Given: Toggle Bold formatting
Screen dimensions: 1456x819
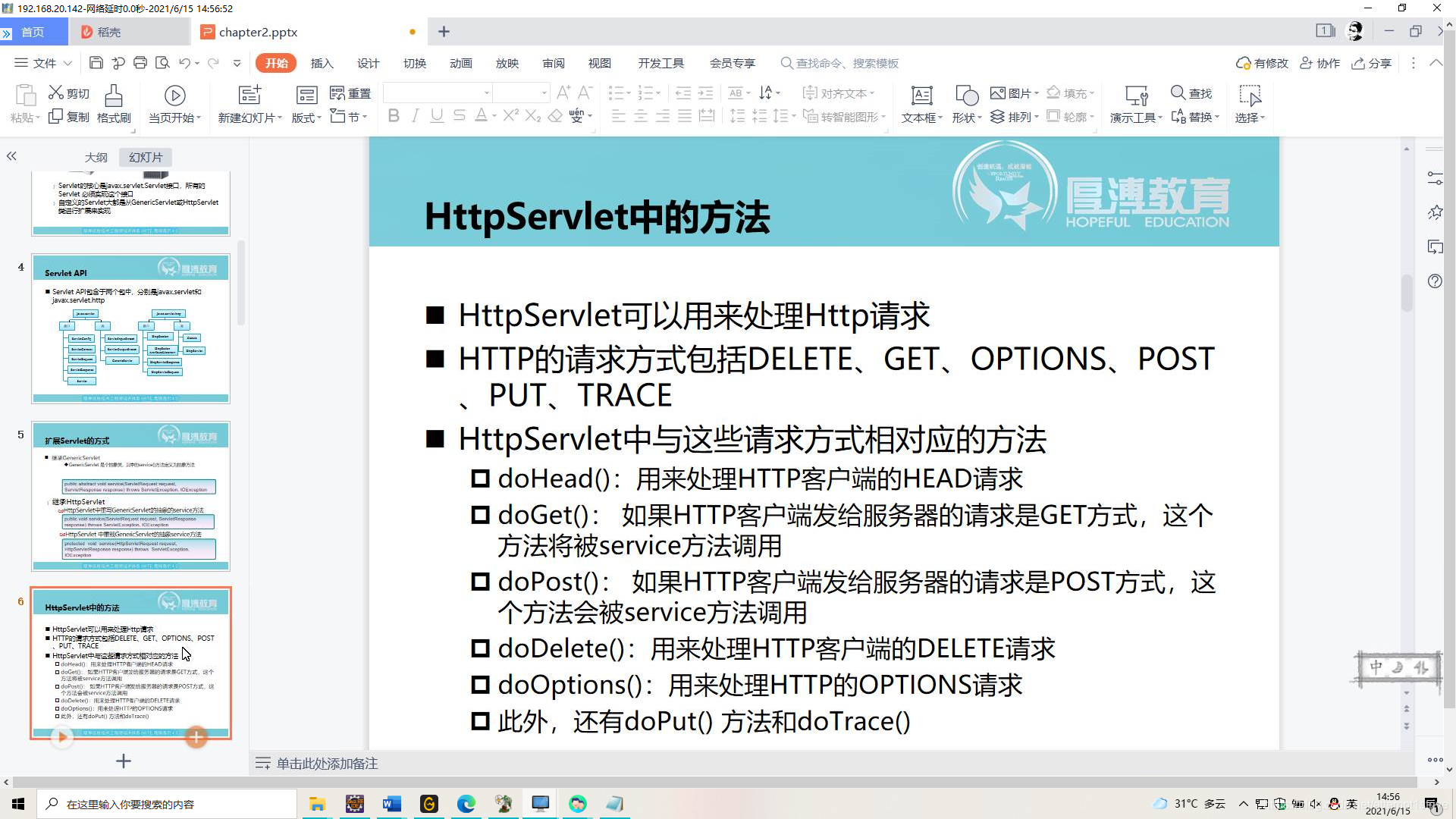Looking at the screenshot, I should pyautogui.click(x=393, y=116).
